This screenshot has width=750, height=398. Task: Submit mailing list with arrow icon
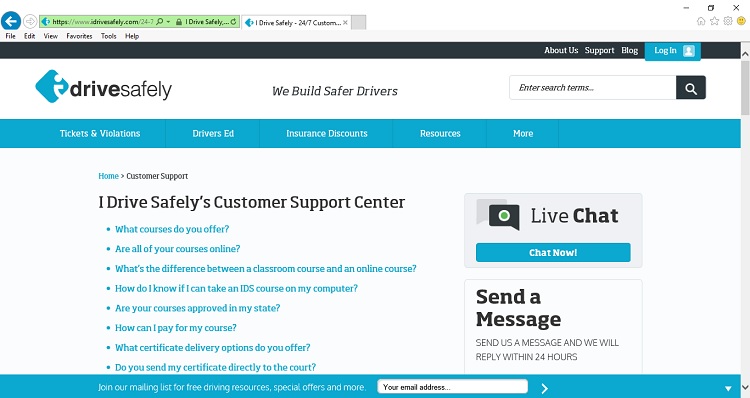[544, 388]
